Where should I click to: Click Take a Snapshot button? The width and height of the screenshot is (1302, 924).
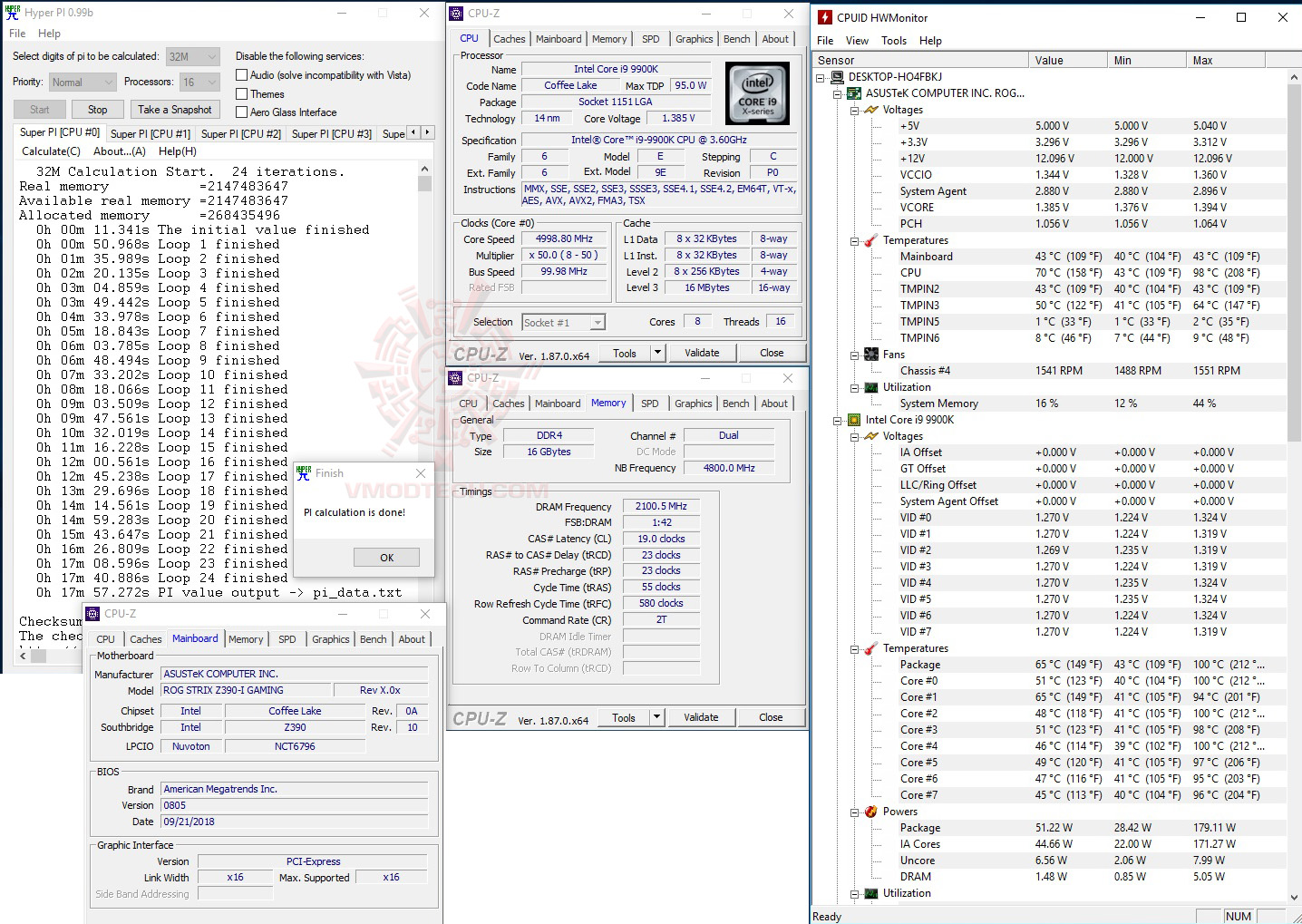click(x=175, y=110)
